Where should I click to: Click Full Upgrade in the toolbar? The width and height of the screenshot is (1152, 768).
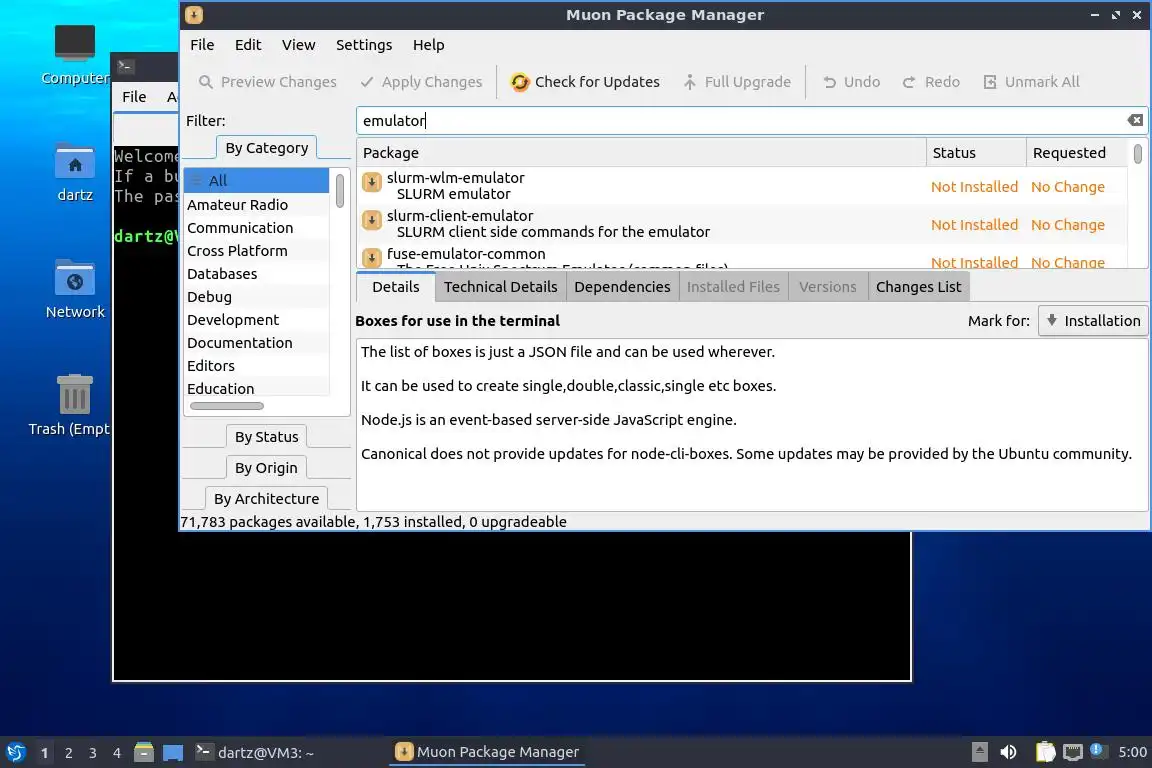click(737, 82)
